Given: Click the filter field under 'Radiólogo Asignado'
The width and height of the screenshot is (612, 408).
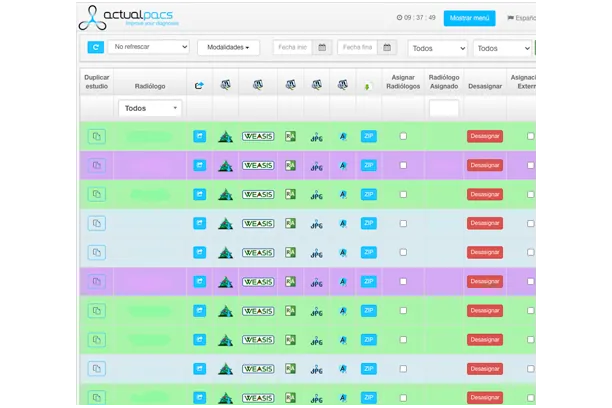Looking at the screenshot, I should 444,108.
